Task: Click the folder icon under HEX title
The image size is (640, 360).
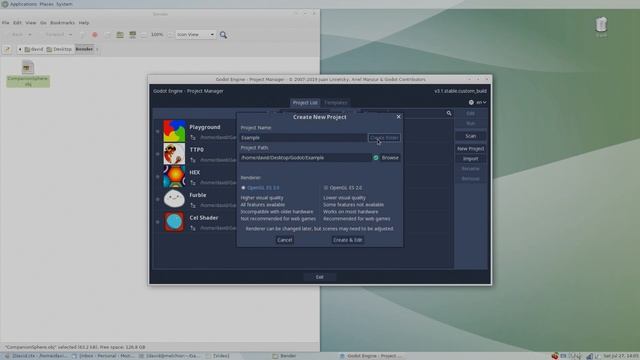Action: [193, 183]
